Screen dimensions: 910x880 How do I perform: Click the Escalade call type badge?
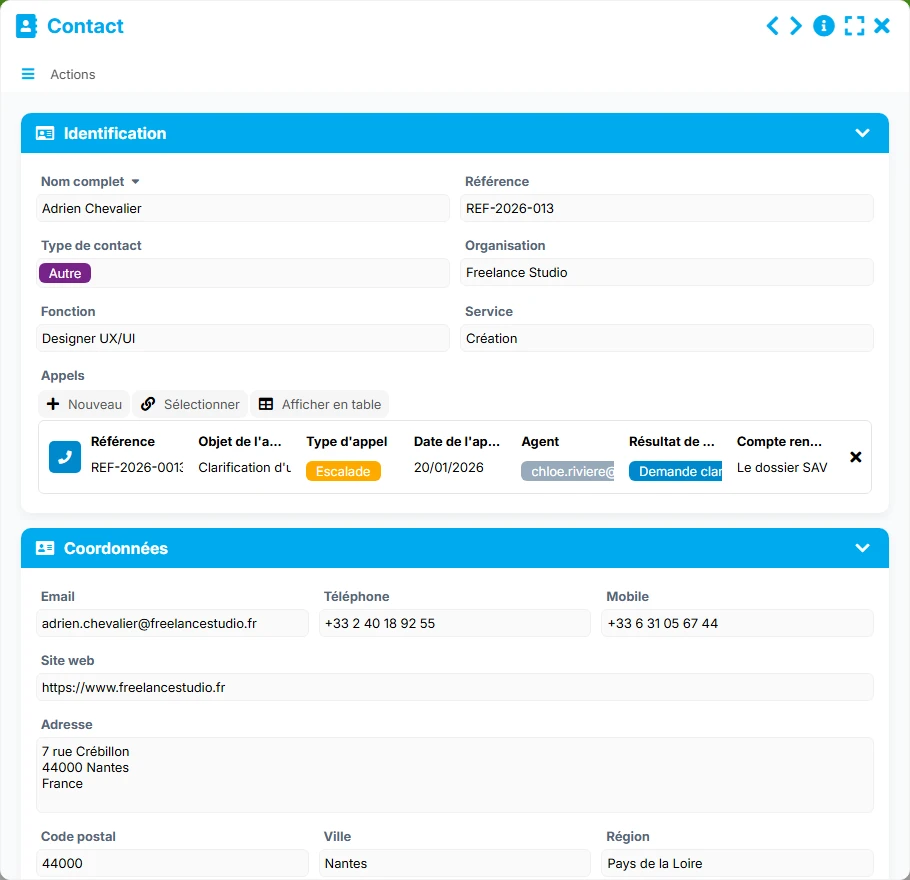[x=343, y=471]
